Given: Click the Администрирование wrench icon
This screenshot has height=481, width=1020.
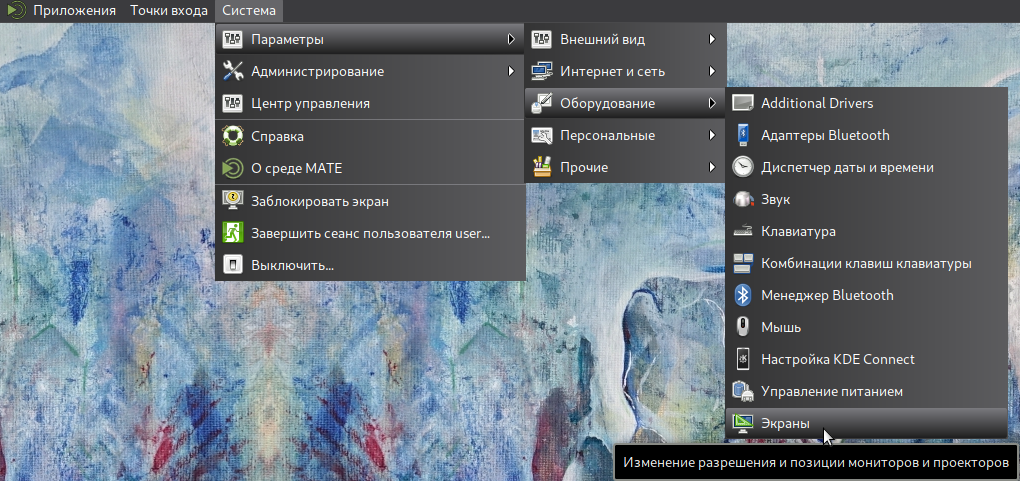Looking at the screenshot, I should [233, 72].
